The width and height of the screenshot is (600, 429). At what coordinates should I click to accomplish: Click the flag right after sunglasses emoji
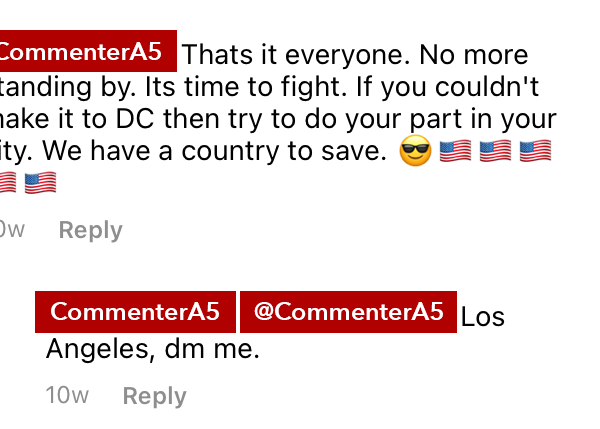tap(455, 151)
